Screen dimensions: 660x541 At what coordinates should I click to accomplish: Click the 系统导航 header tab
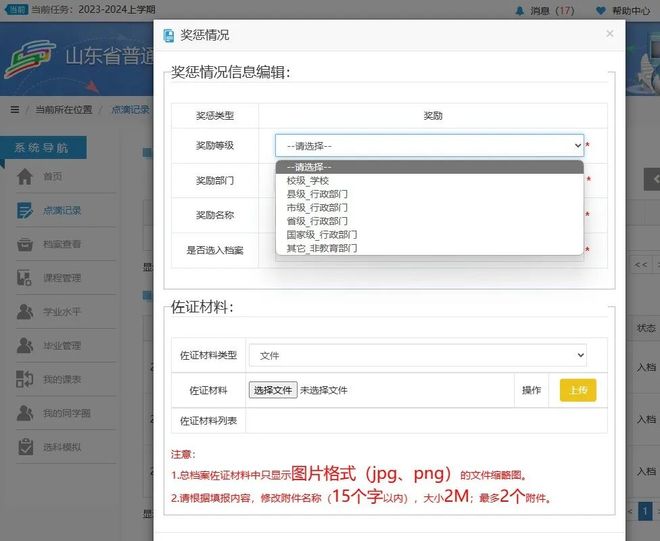tap(43, 147)
